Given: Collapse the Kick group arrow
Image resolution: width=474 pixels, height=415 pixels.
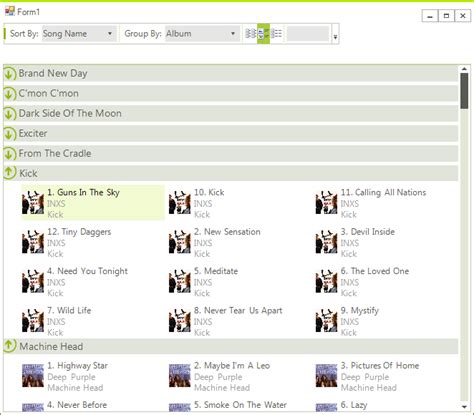Looking at the screenshot, I should point(10,173).
